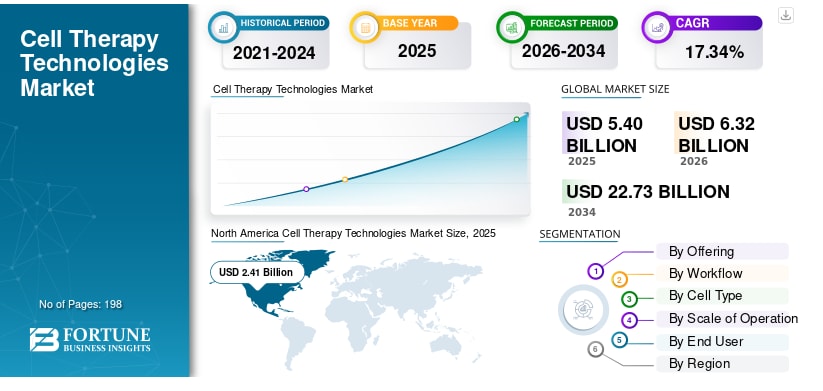
Task: Click the USD 5.40 Billion figure
Action: pyautogui.click(x=604, y=134)
